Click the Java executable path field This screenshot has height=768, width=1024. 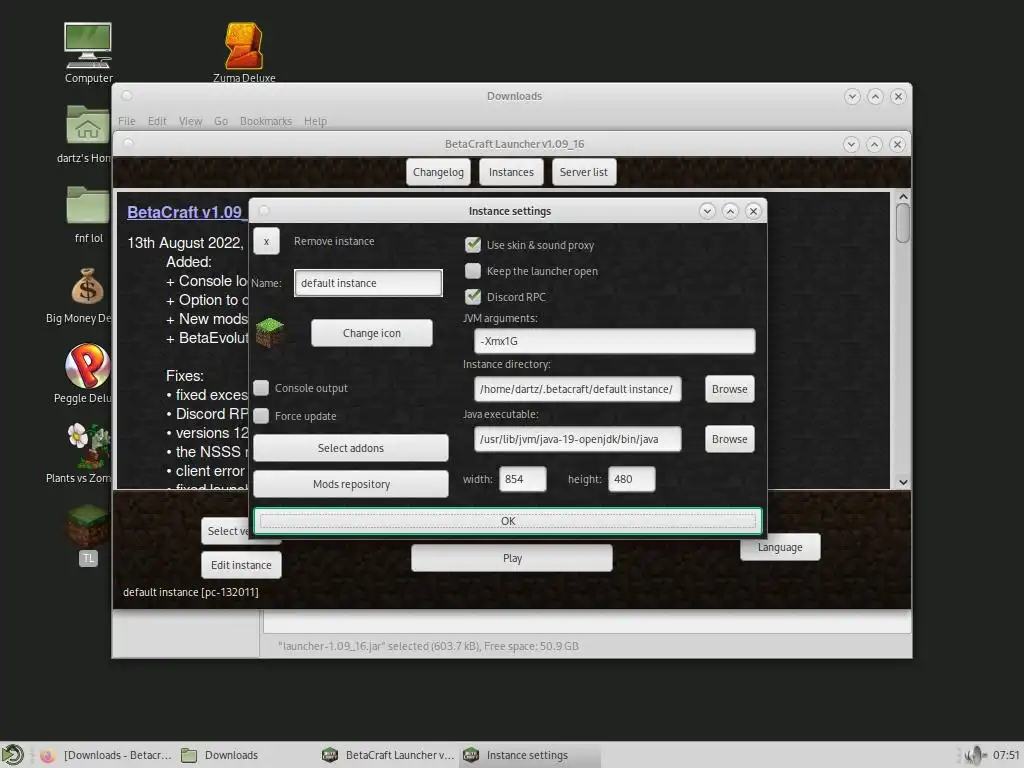point(578,439)
